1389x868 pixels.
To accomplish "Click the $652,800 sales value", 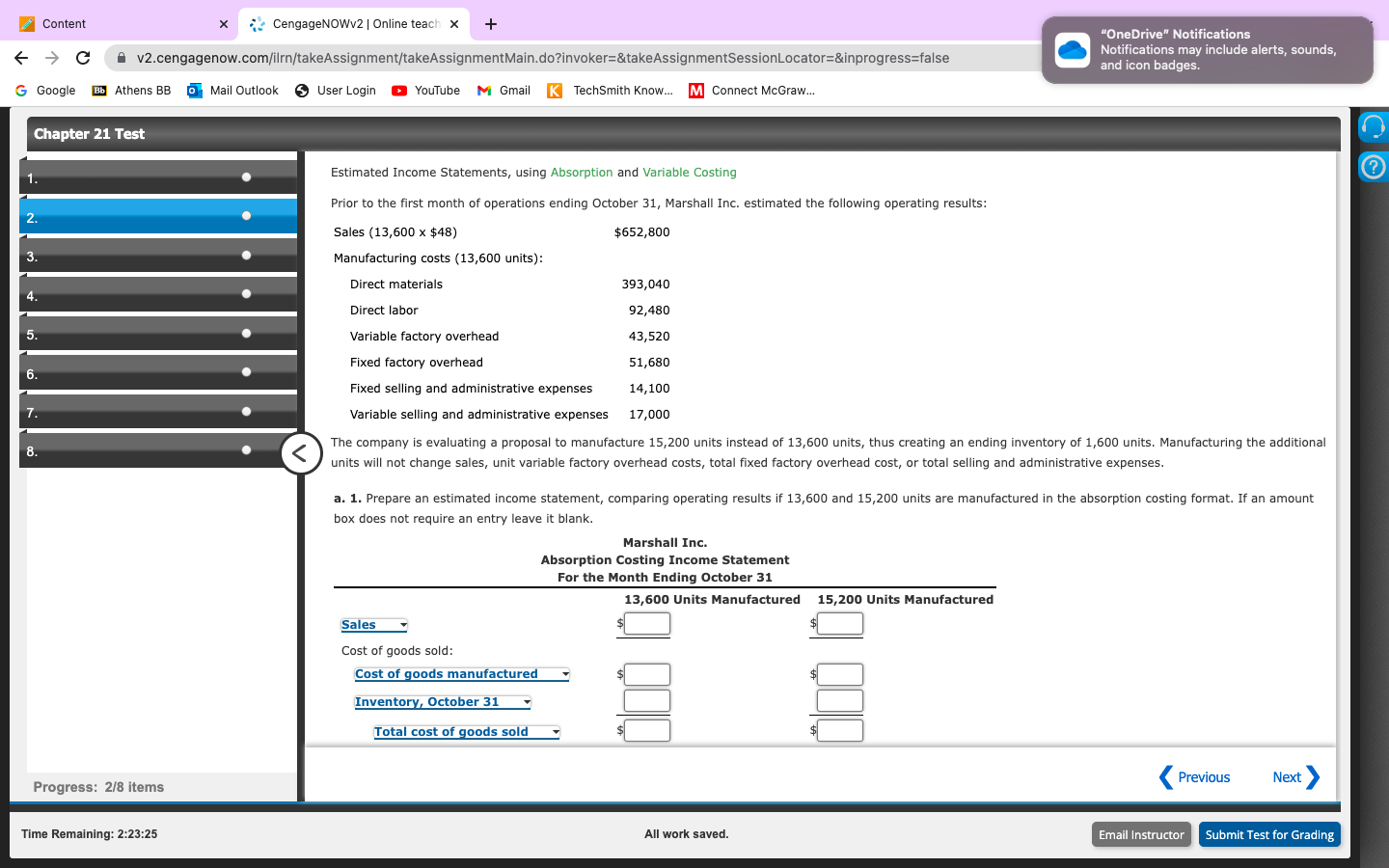I will pos(641,232).
